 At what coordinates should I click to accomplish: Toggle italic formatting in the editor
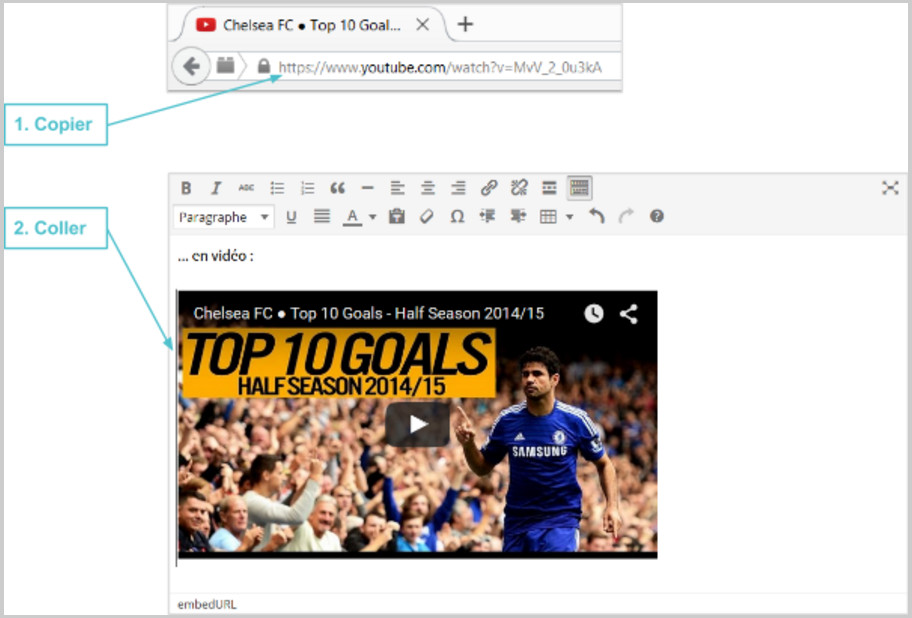coord(216,188)
